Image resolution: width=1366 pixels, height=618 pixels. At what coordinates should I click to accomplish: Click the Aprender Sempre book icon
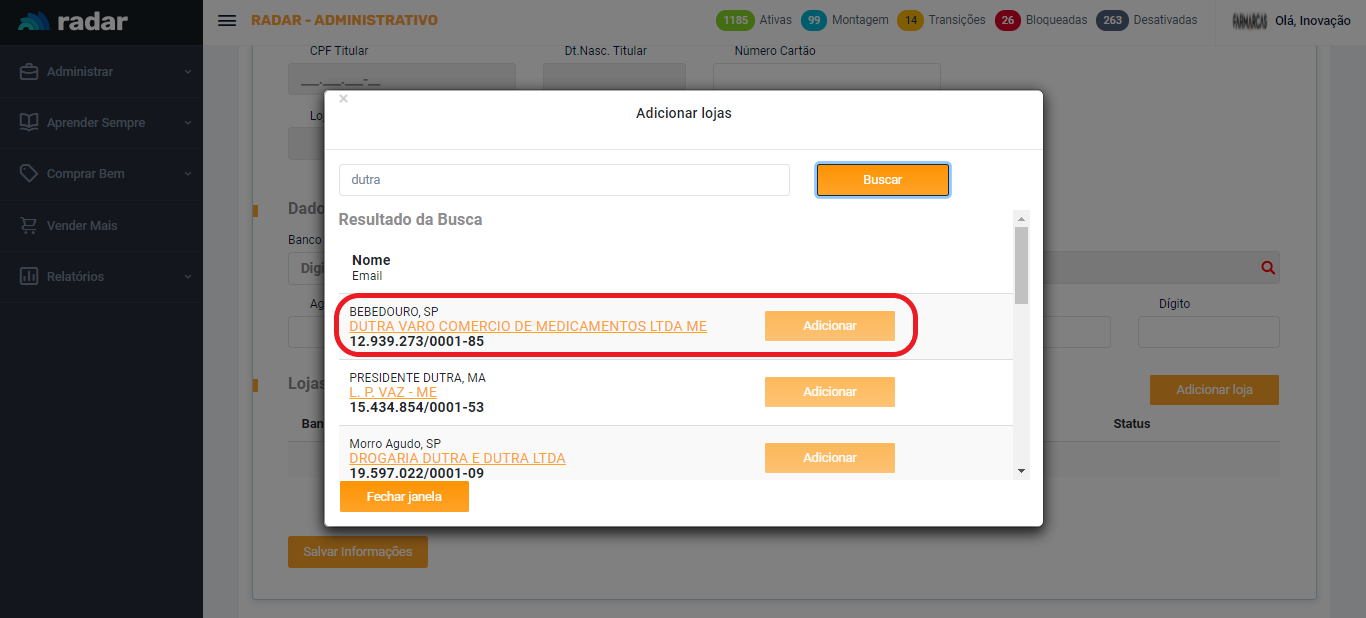[29, 123]
